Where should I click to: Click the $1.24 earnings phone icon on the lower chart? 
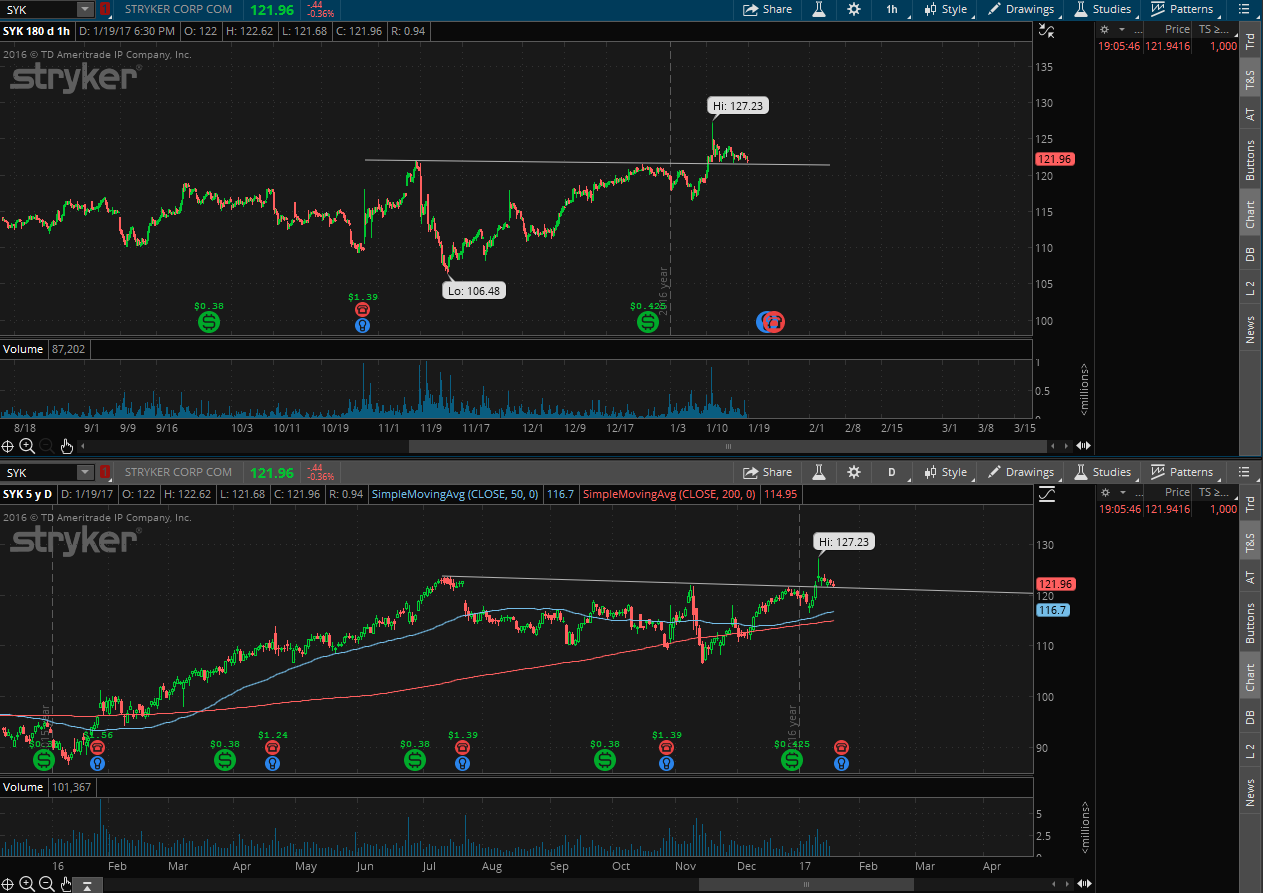coord(271,747)
